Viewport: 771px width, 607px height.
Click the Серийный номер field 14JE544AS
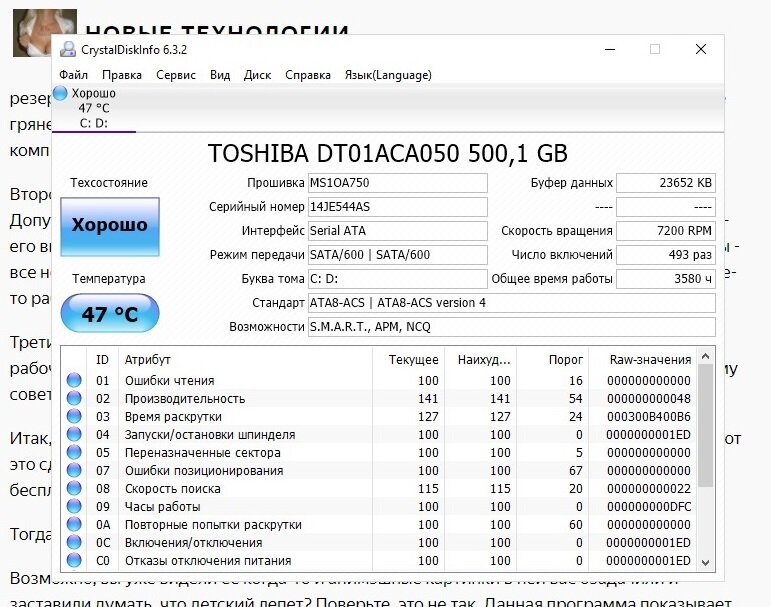click(397, 207)
